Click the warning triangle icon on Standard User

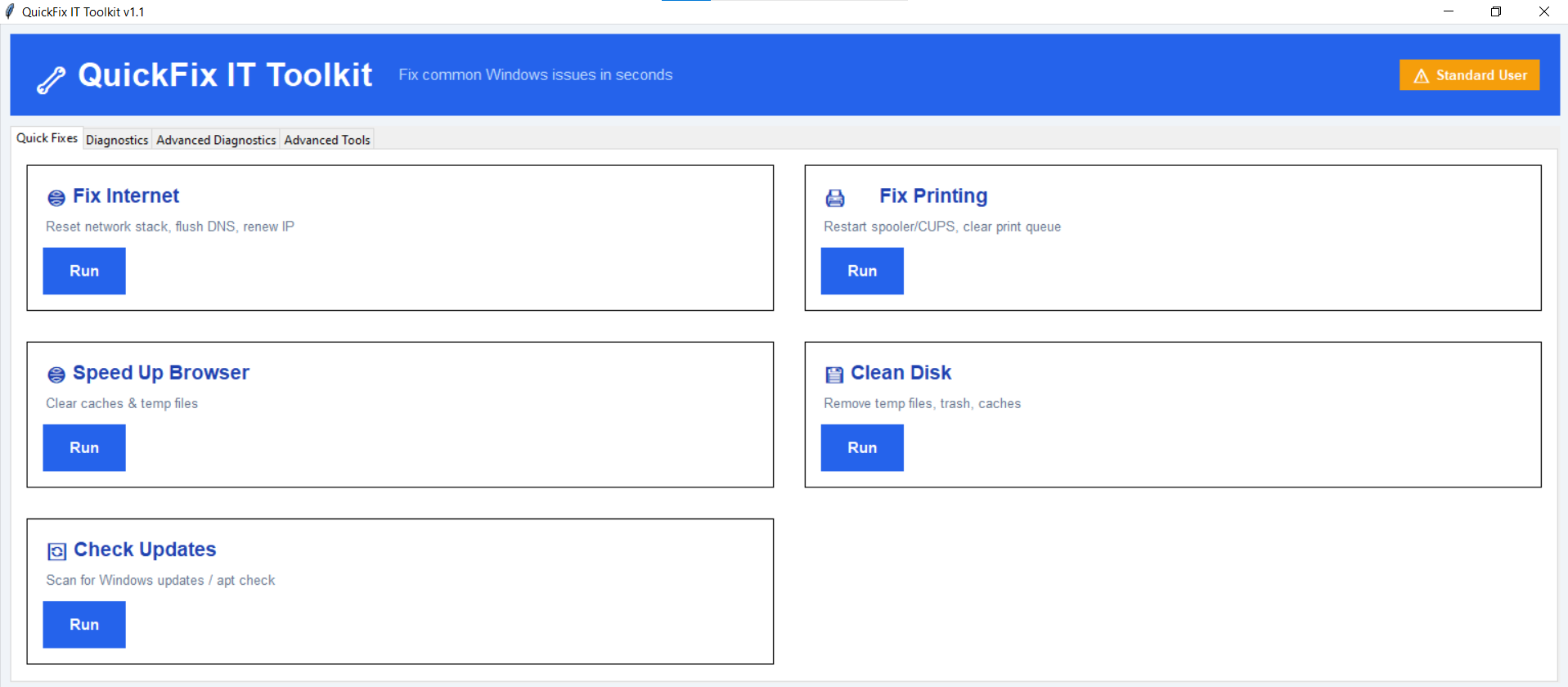[x=1421, y=76]
